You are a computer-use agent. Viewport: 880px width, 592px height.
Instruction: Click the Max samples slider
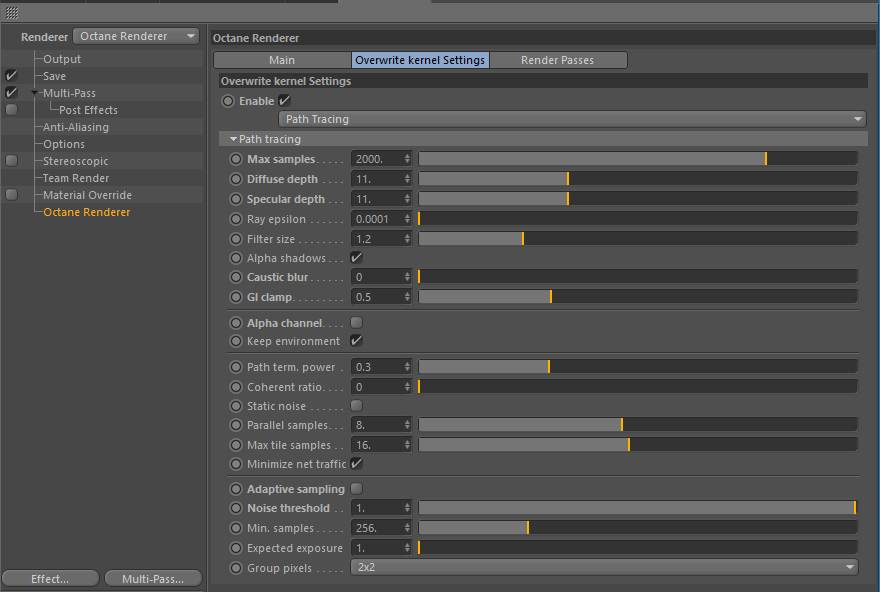coord(638,159)
